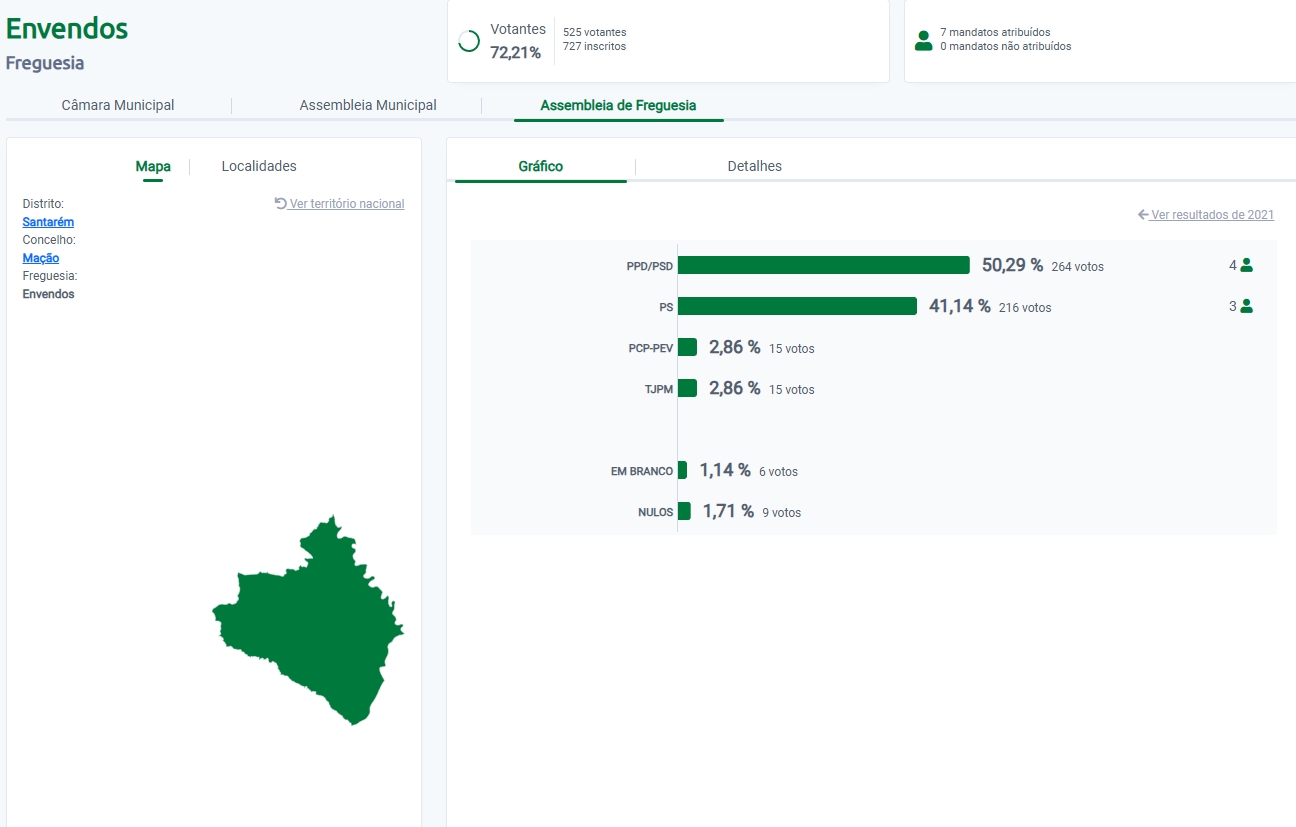Open the Assembleia Municipal tab
The width and height of the screenshot is (1296, 827).
pyautogui.click(x=368, y=105)
